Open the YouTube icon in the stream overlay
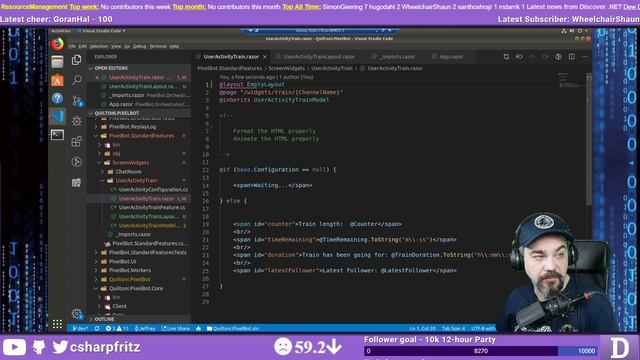 click(x=14, y=347)
